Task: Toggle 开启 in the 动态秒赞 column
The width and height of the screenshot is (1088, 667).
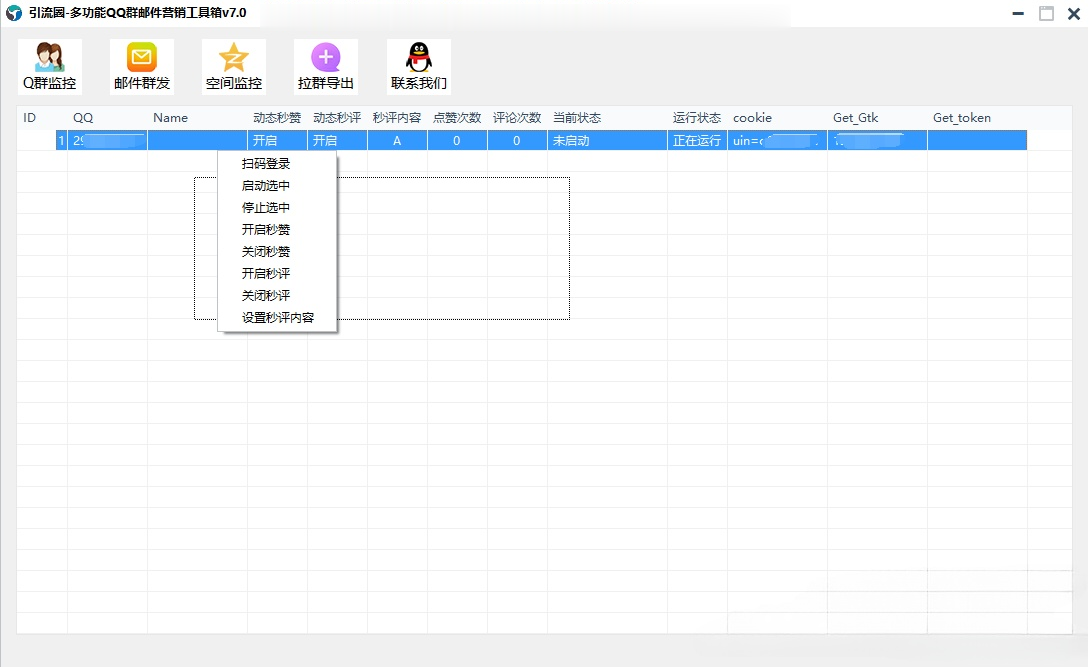Action: (x=275, y=140)
